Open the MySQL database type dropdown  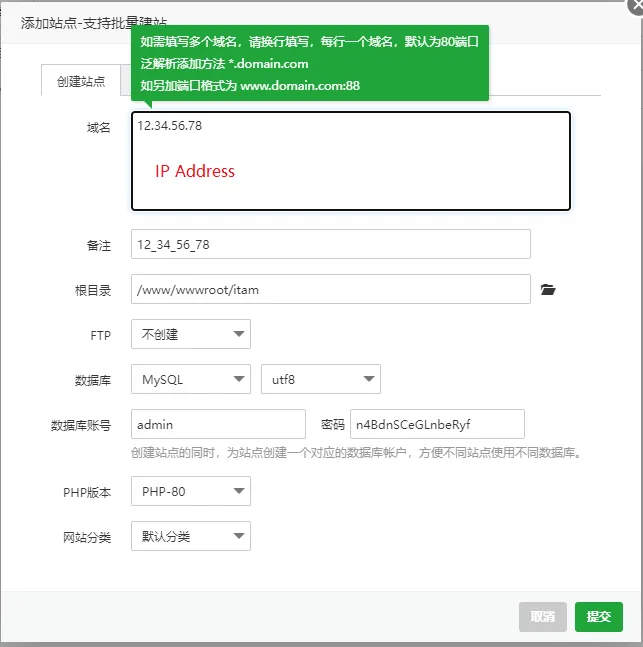(191, 379)
